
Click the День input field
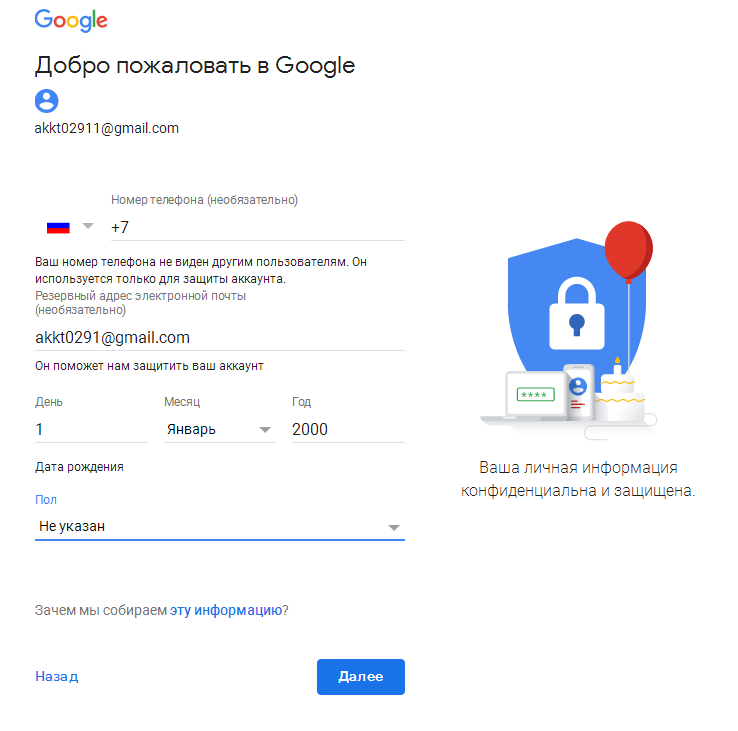(x=91, y=429)
